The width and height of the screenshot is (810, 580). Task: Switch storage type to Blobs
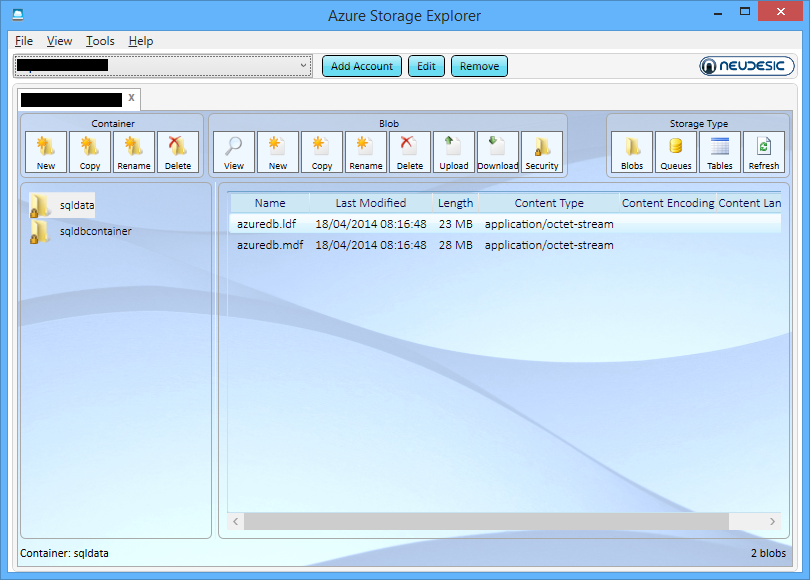pos(632,152)
